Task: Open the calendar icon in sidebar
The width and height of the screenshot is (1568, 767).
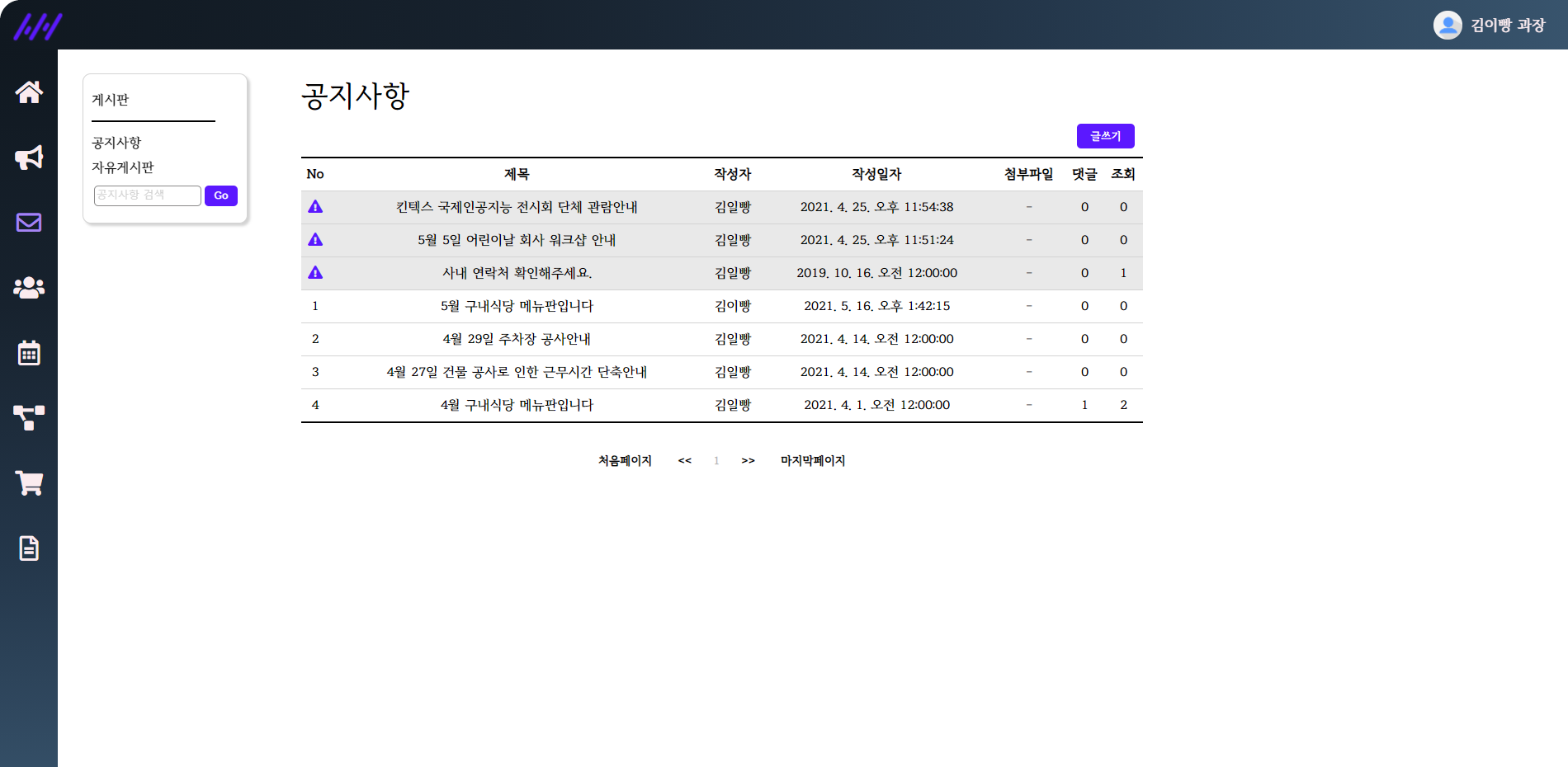Action: [x=29, y=353]
